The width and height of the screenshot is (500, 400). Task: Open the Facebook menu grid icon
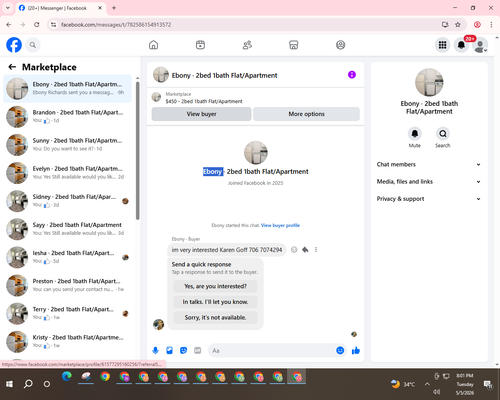pyautogui.click(x=442, y=45)
